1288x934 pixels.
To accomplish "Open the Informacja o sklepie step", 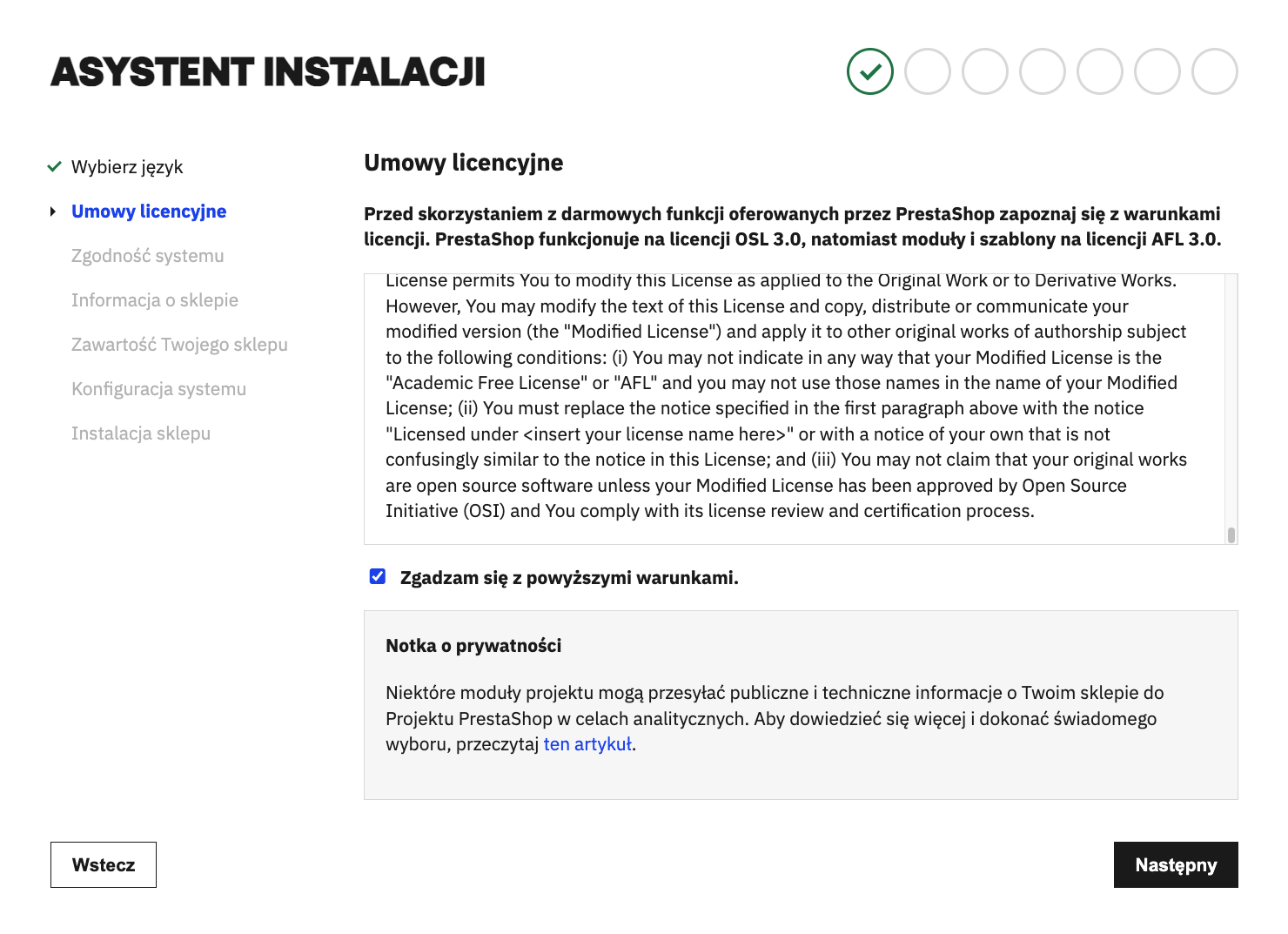I will [155, 300].
